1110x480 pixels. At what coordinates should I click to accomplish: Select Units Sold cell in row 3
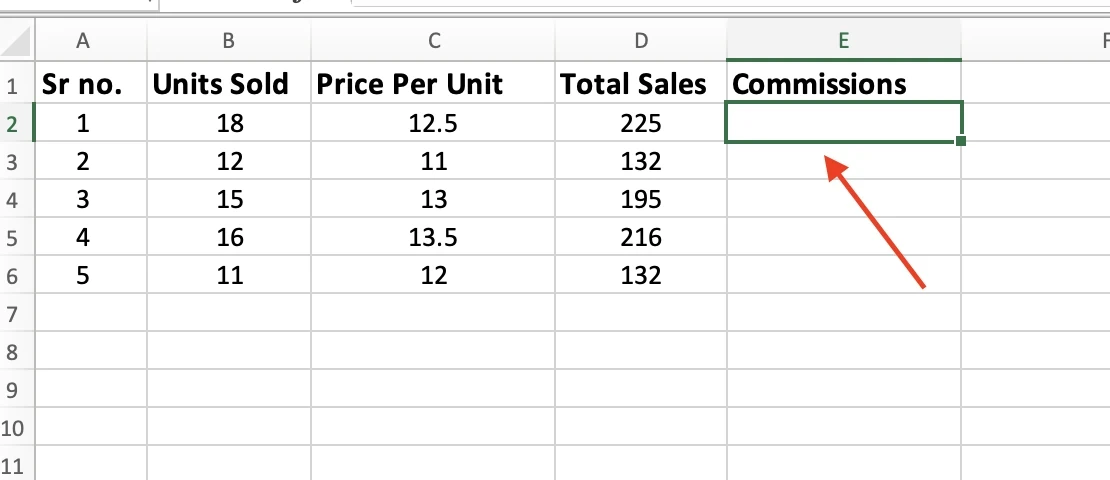pyautogui.click(x=229, y=161)
